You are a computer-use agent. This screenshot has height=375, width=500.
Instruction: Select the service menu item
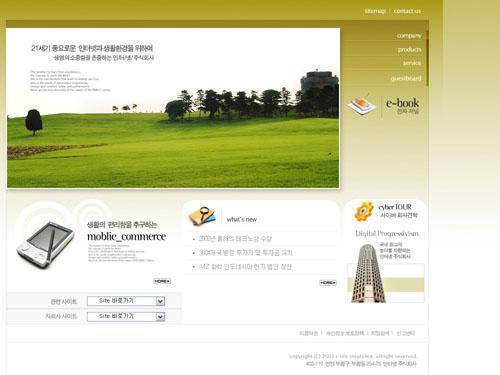(x=412, y=63)
